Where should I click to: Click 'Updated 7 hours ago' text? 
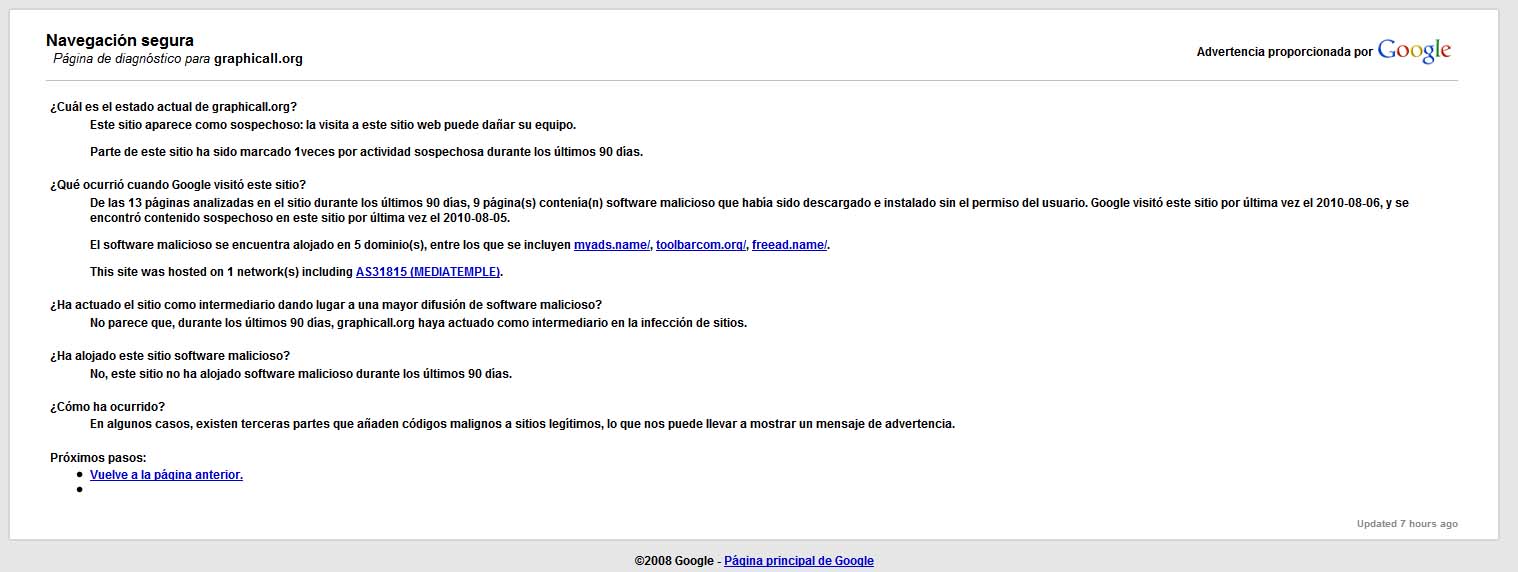pos(1407,524)
